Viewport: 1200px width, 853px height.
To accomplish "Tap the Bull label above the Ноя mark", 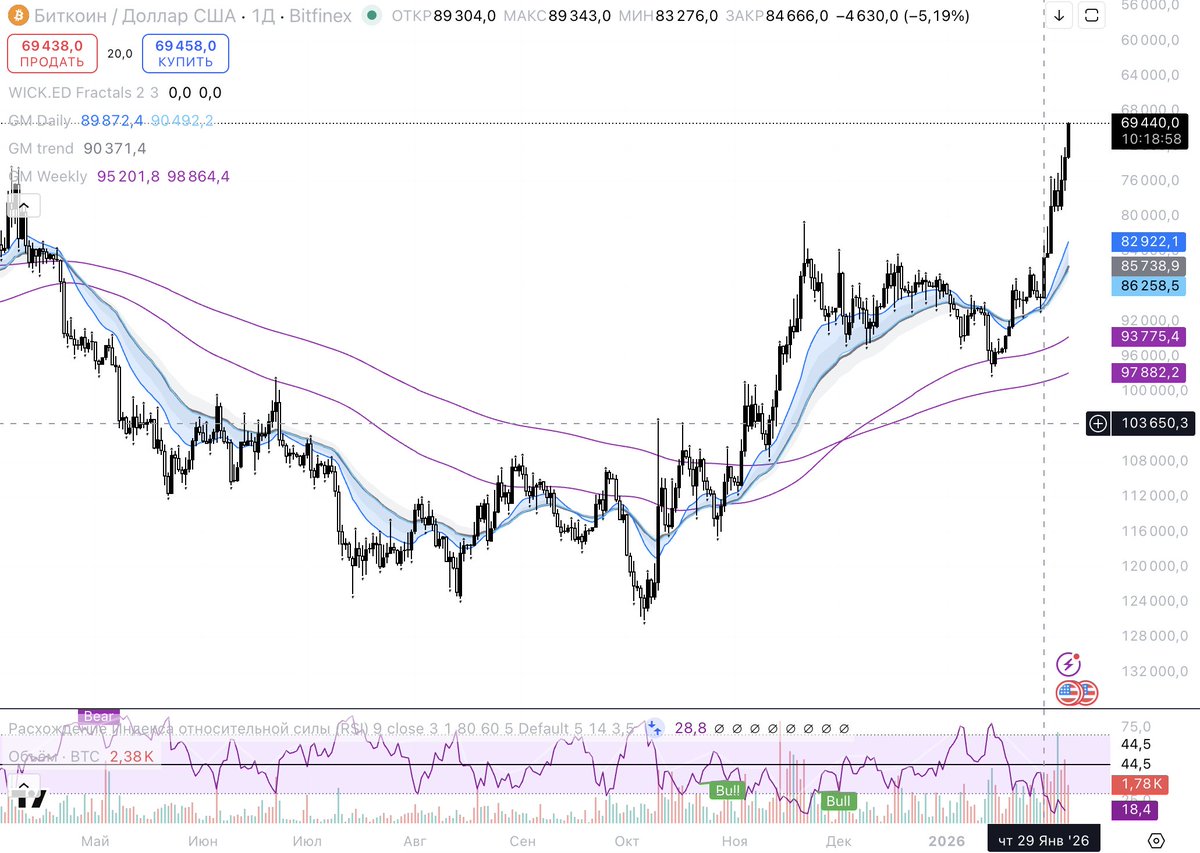I will (x=727, y=790).
